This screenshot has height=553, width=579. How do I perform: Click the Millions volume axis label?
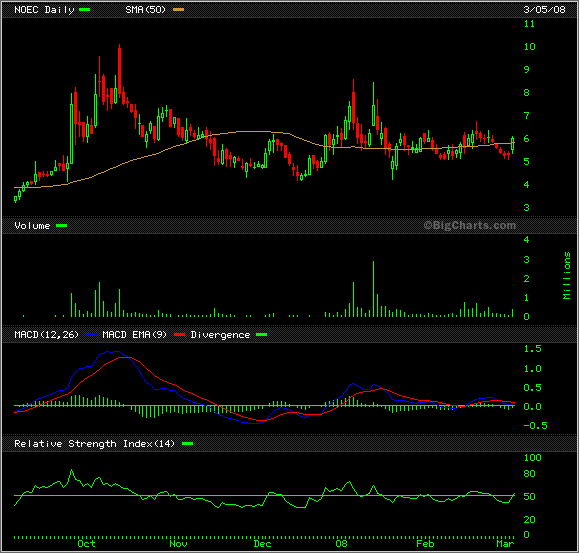(x=567, y=275)
